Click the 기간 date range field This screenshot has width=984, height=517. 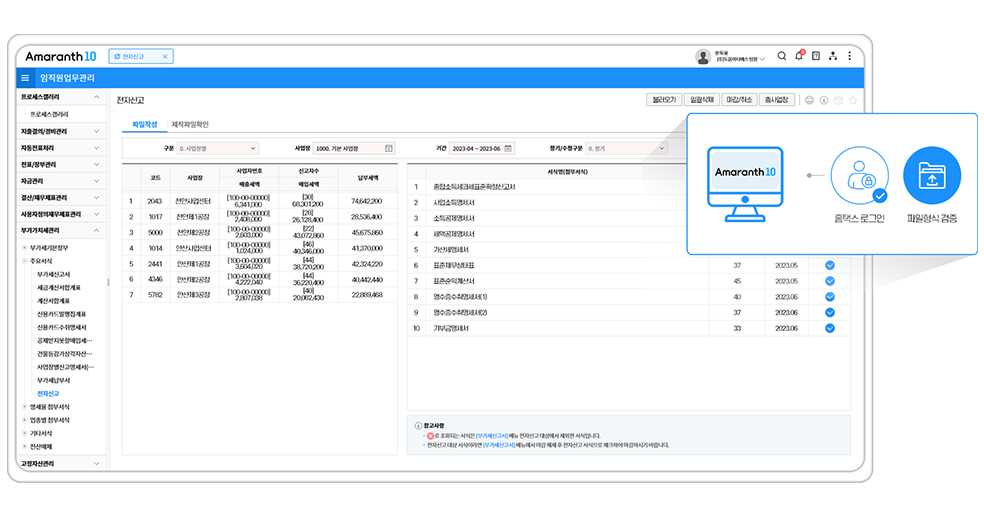[x=482, y=149]
